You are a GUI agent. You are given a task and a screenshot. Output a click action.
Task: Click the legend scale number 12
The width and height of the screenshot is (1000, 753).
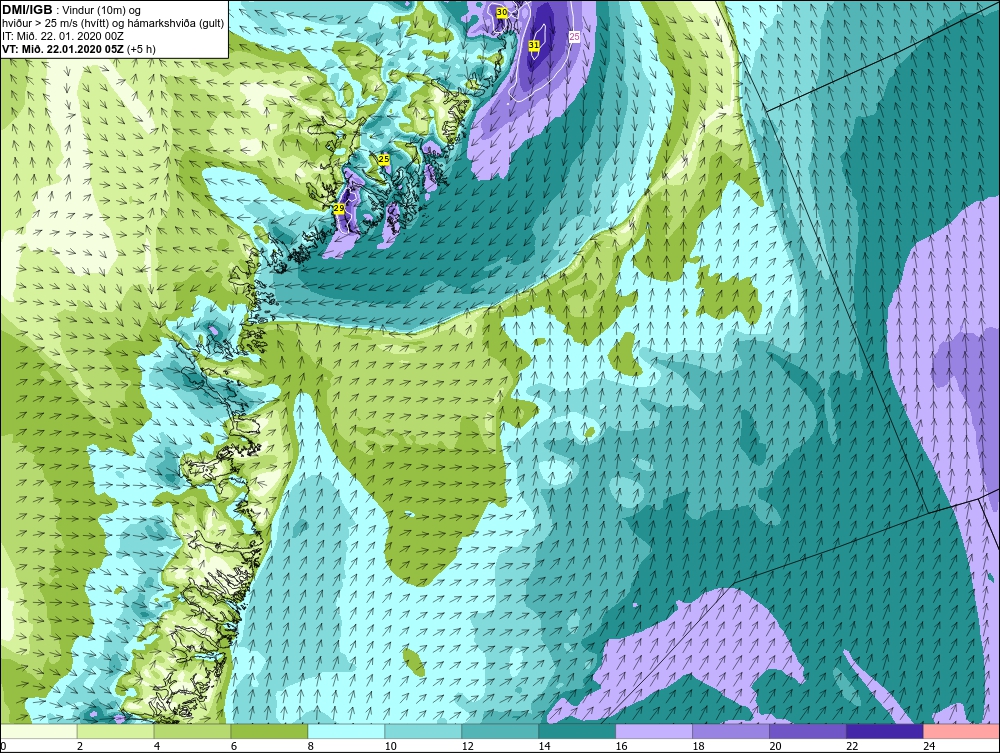coord(467,746)
